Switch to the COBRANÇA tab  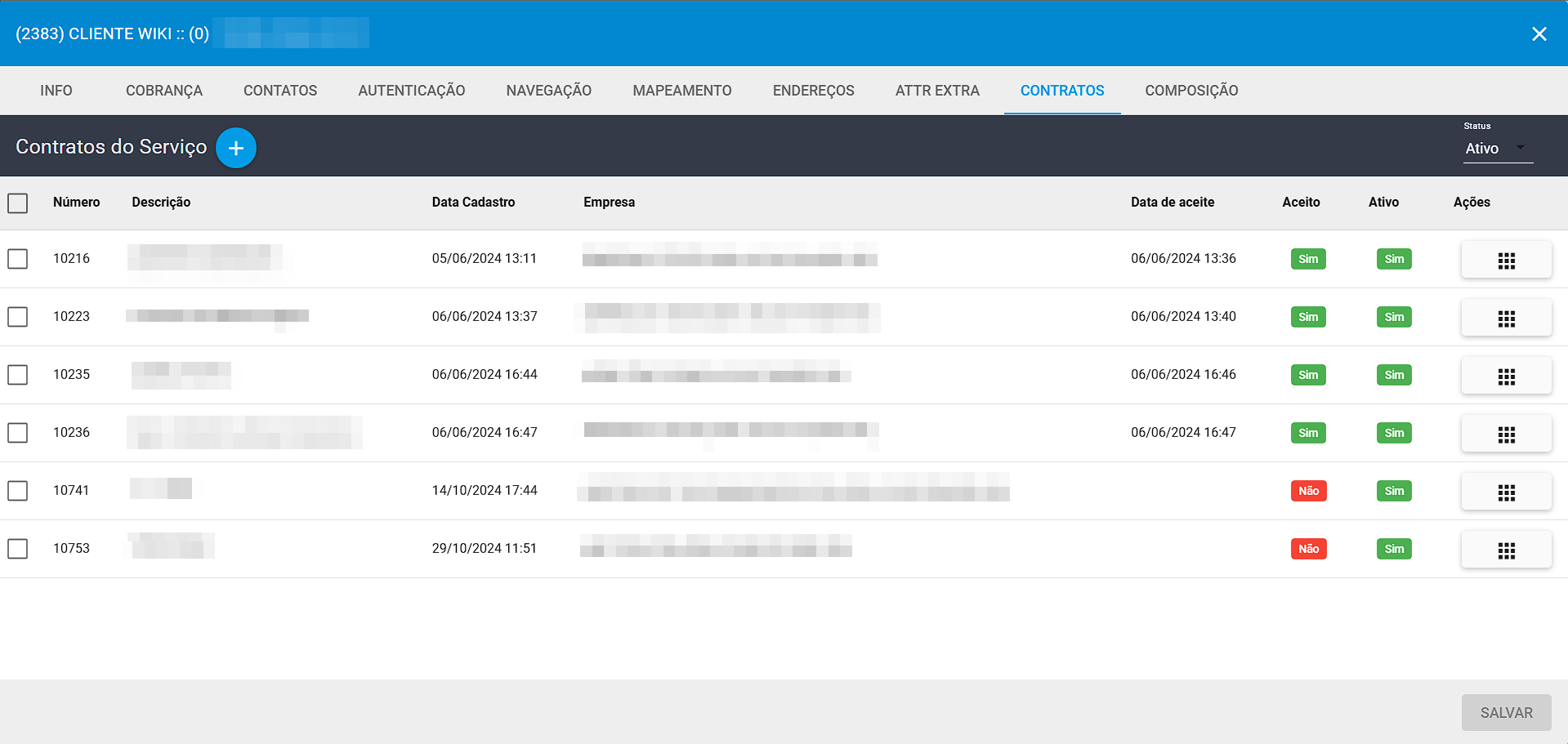[164, 91]
